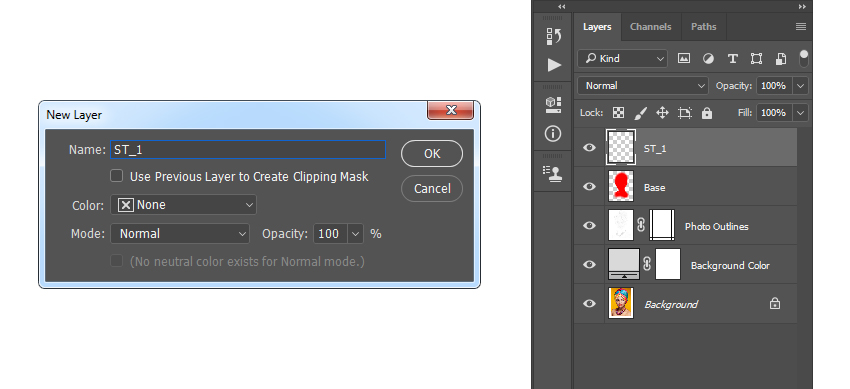This screenshot has width=850, height=389.
Task: Confirm New Layer with OK
Action: (x=432, y=154)
